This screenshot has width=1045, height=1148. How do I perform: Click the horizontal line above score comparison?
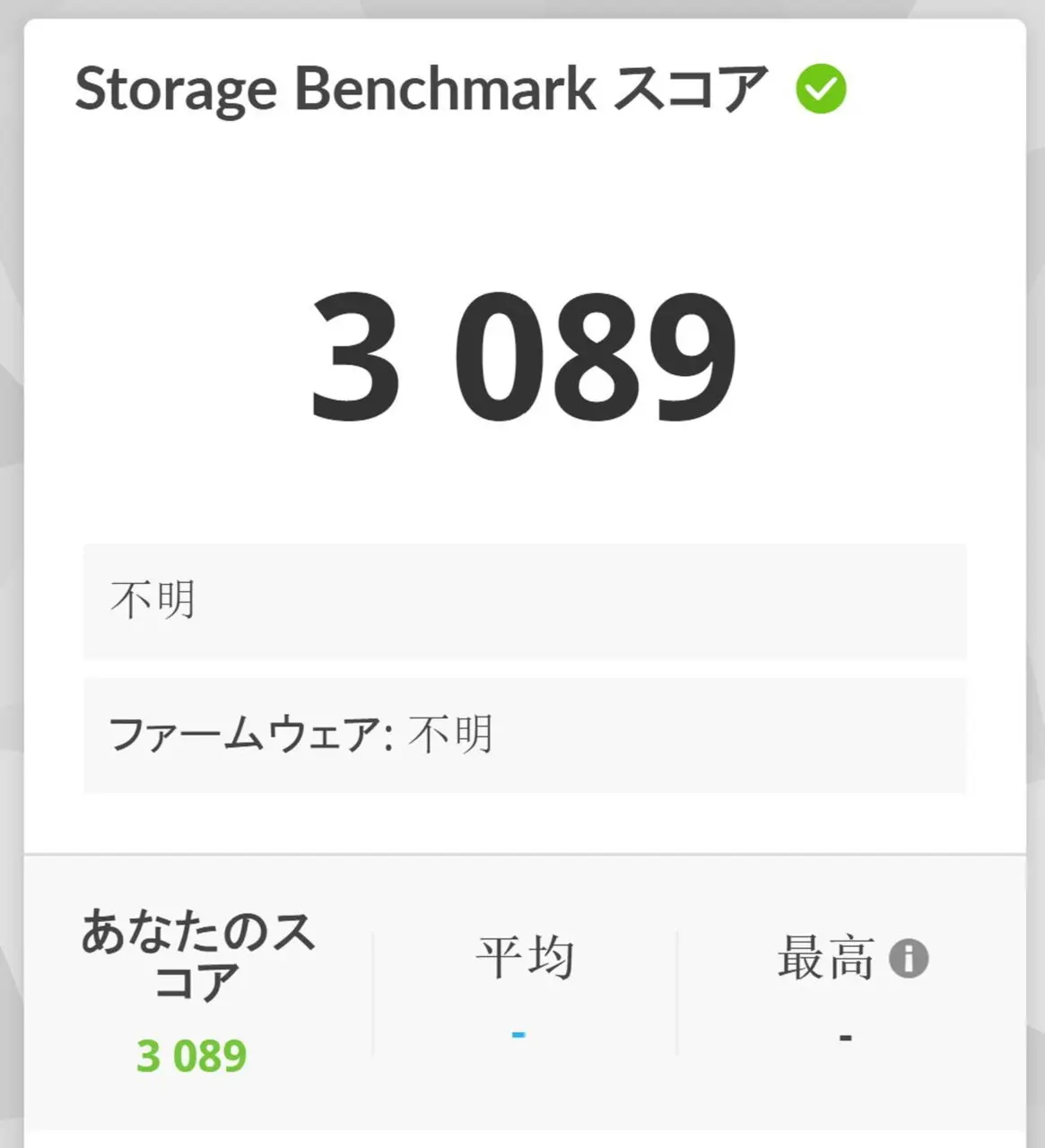[525, 854]
